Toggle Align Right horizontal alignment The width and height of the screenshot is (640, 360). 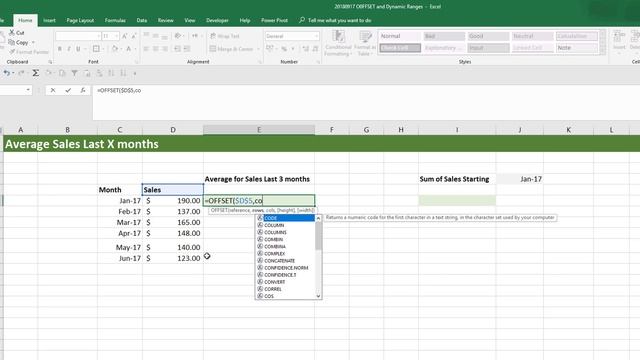coord(164,49)
